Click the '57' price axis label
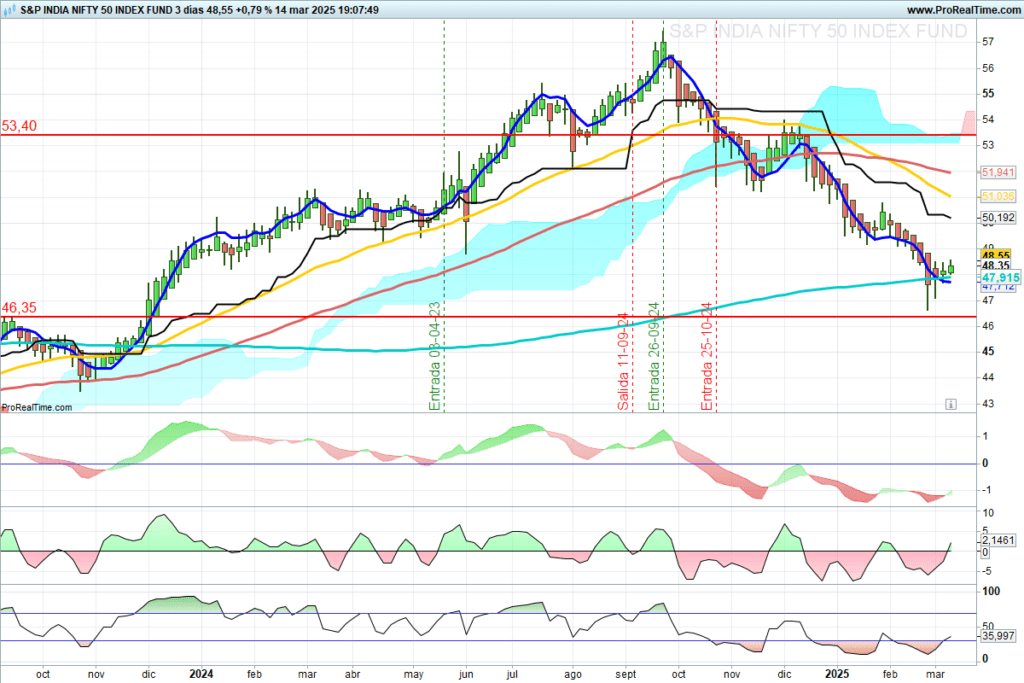This screenshot has width=1024, height=683. click(988, 42)
